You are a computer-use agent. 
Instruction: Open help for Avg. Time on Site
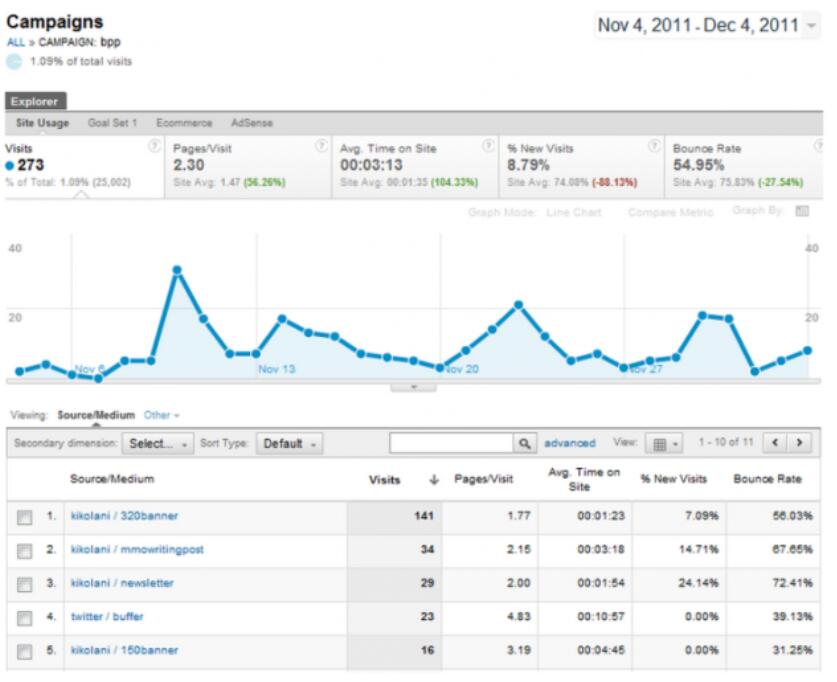coord(488,146)
